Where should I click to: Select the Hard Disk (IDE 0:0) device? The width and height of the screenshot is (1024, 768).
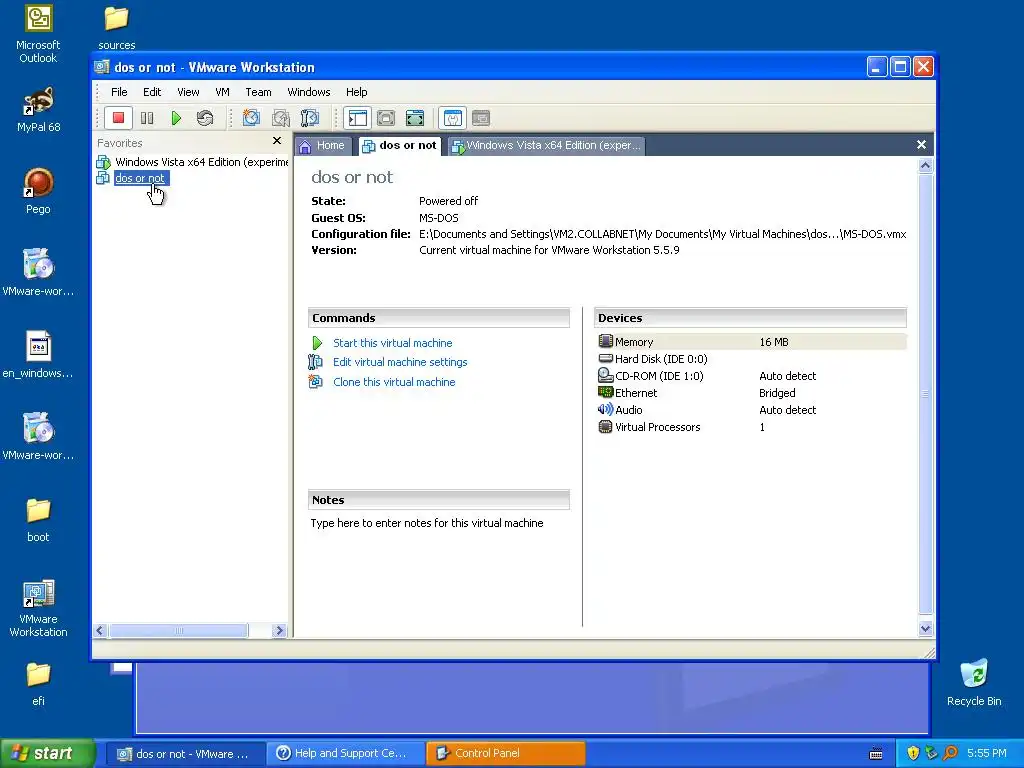click(x=751, y=359)
